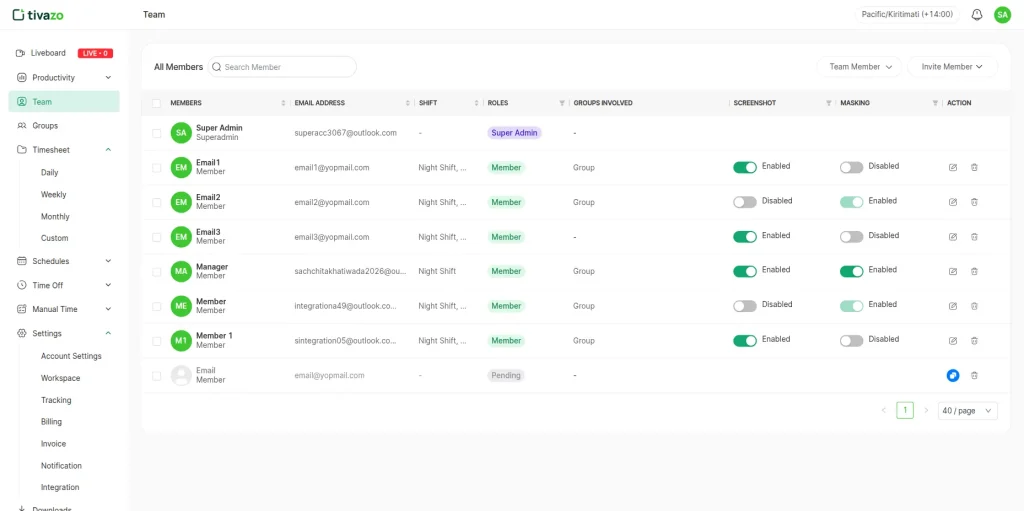Click the tivazo logo
This screenshot has height=511, width=1024.
(x=38, y=14)
